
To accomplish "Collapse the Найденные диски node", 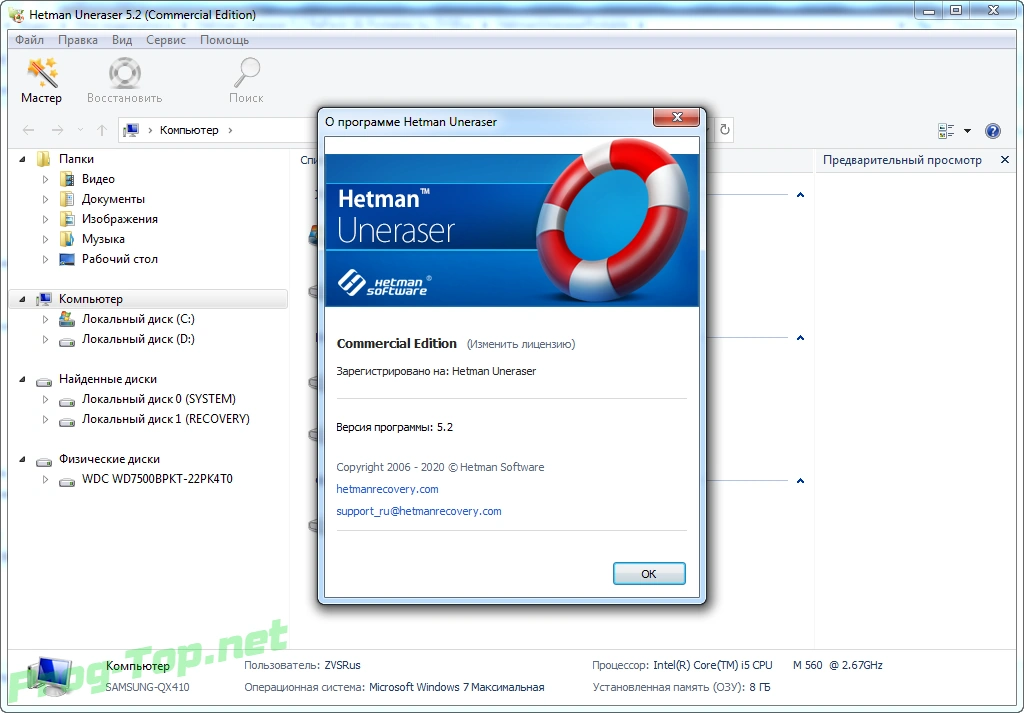I will 22,379.
